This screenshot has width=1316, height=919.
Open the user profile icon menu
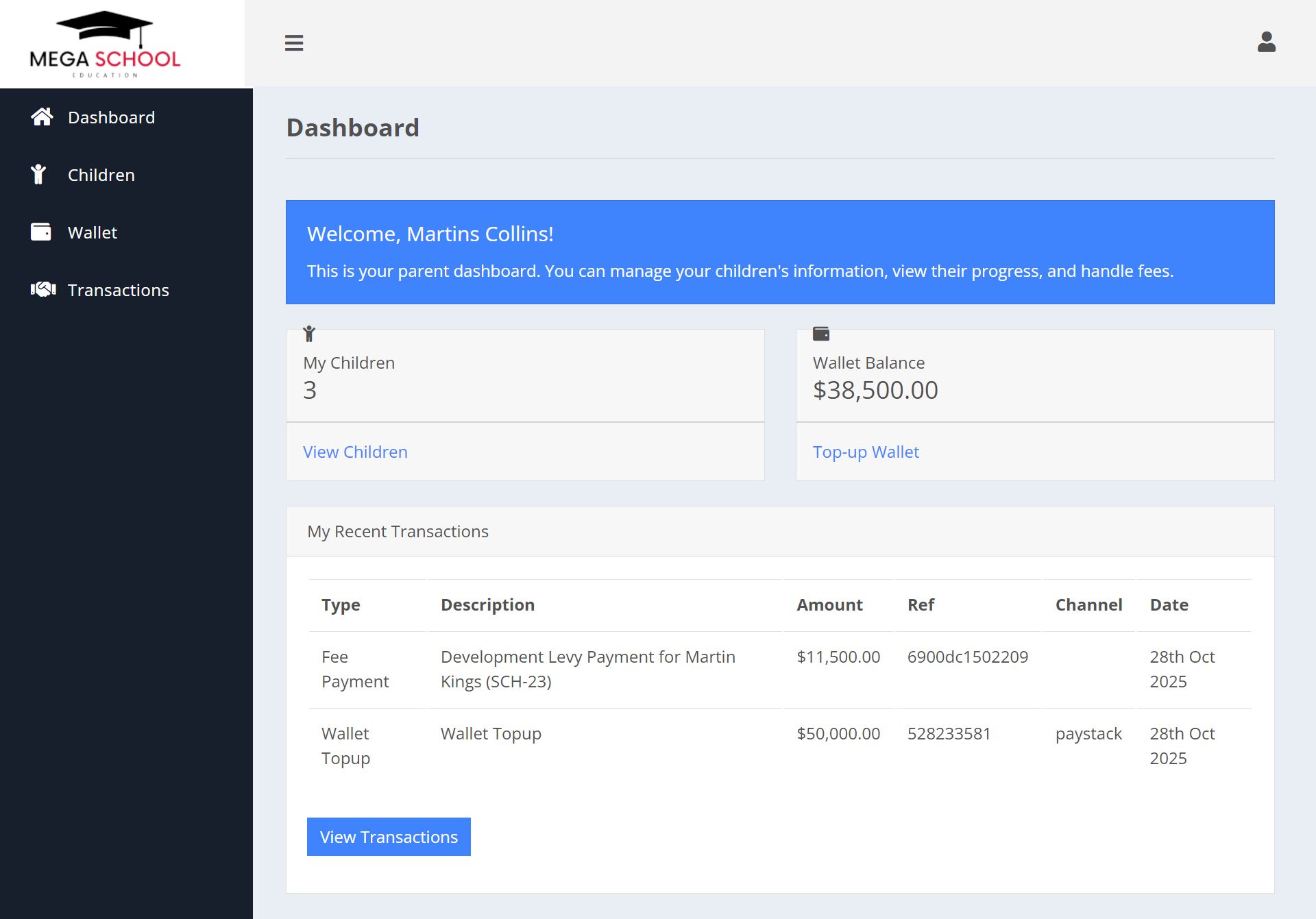1266,42
